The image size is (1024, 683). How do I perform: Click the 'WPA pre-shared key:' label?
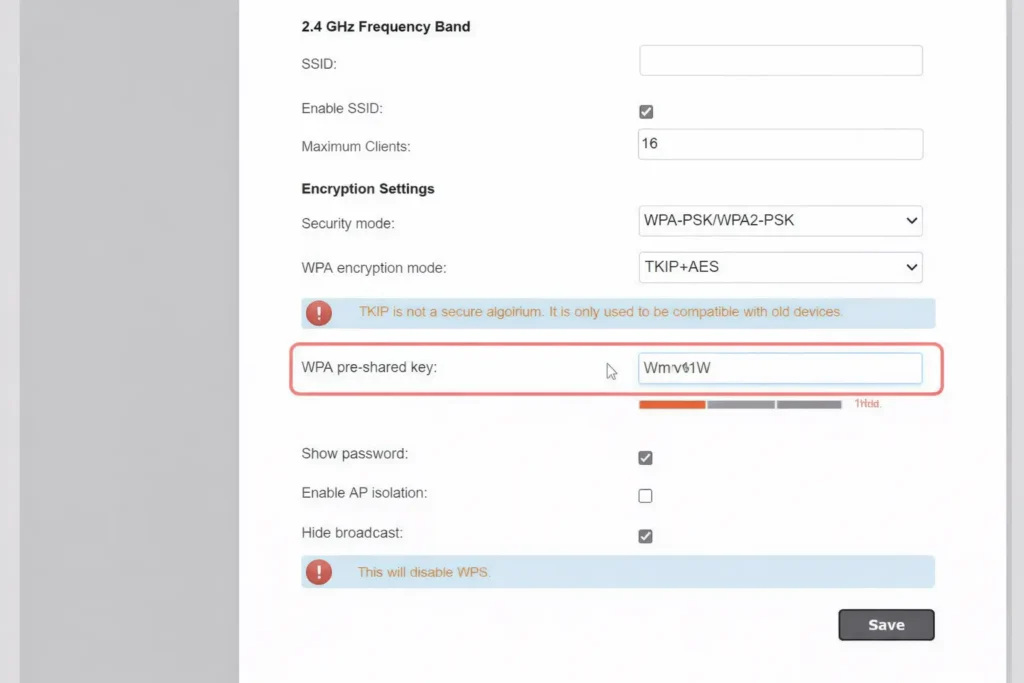369,367
